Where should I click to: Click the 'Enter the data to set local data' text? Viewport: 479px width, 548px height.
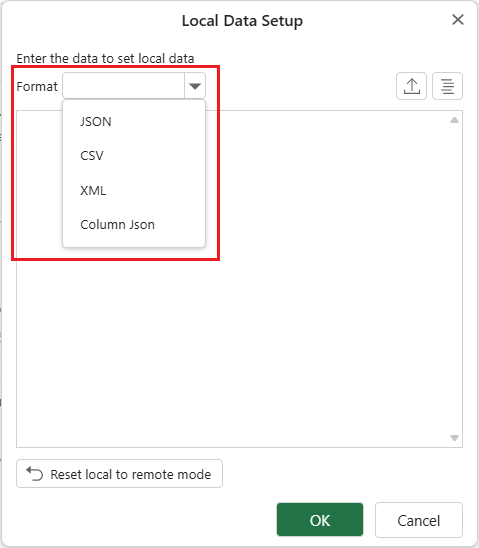click(x=105, y=58)
